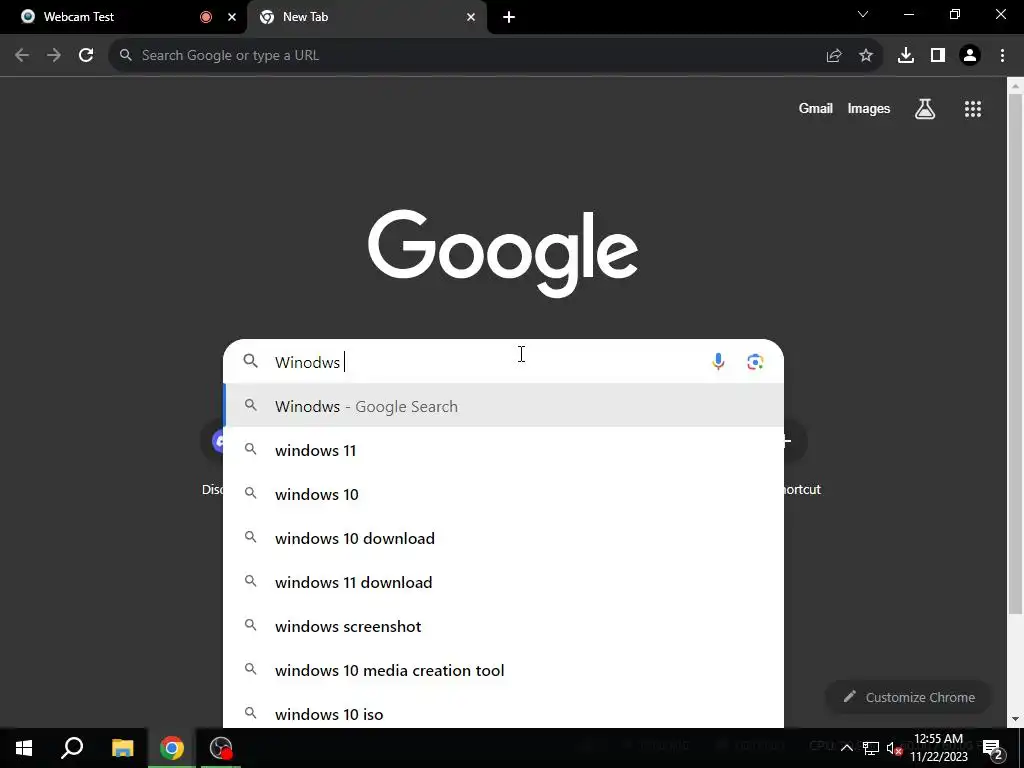Open Search Labs flask icon
This screenshot has width=1024, height=768.
pyautogui.click(x=925, y=109)
